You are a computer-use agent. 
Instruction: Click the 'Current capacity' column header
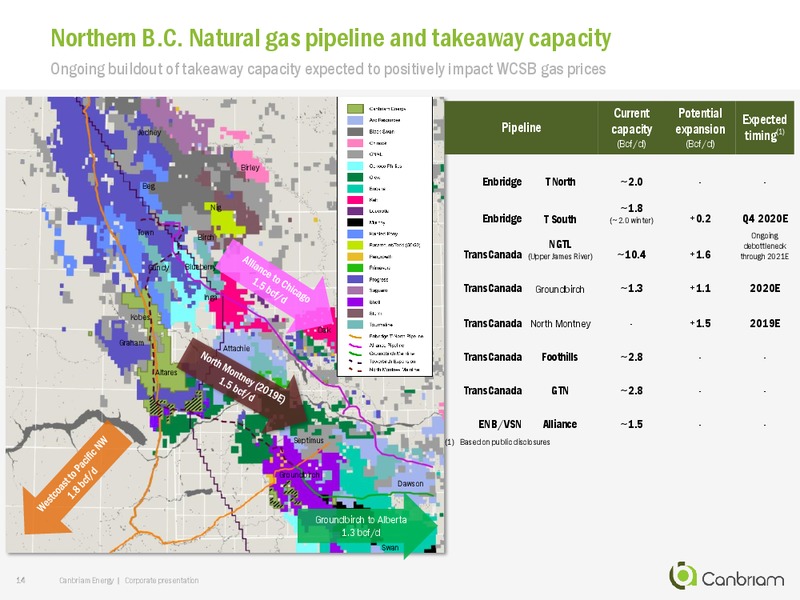pyautogui.click(x=632, y=128)
